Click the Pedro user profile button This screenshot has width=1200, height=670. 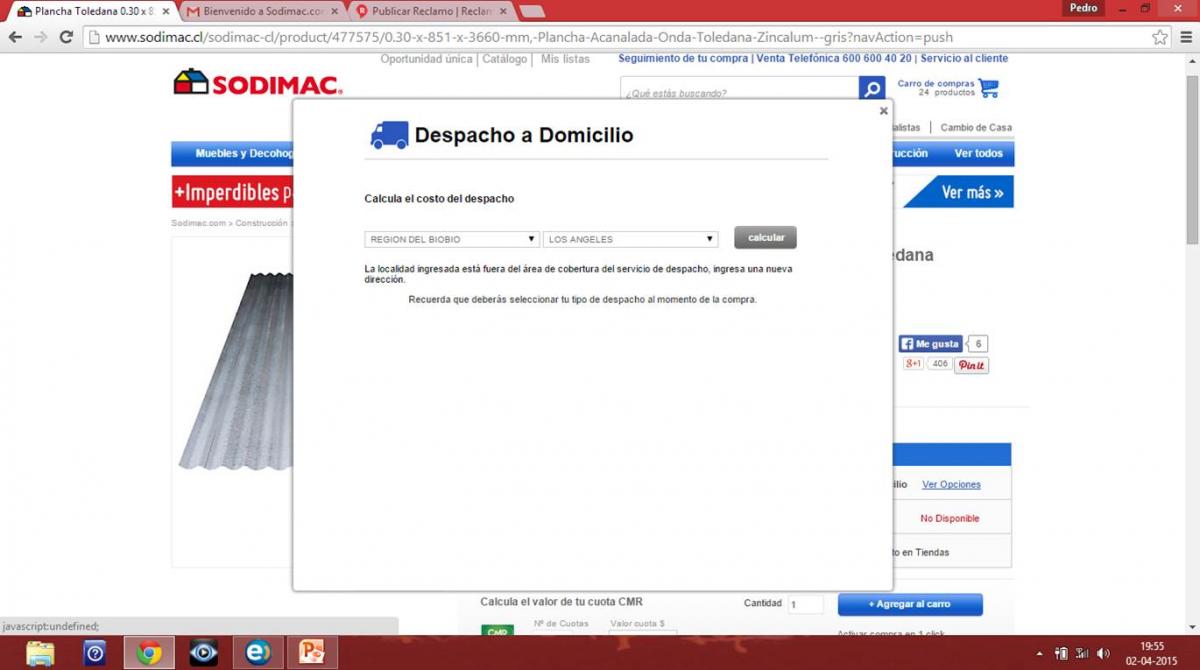point(1083,8)
